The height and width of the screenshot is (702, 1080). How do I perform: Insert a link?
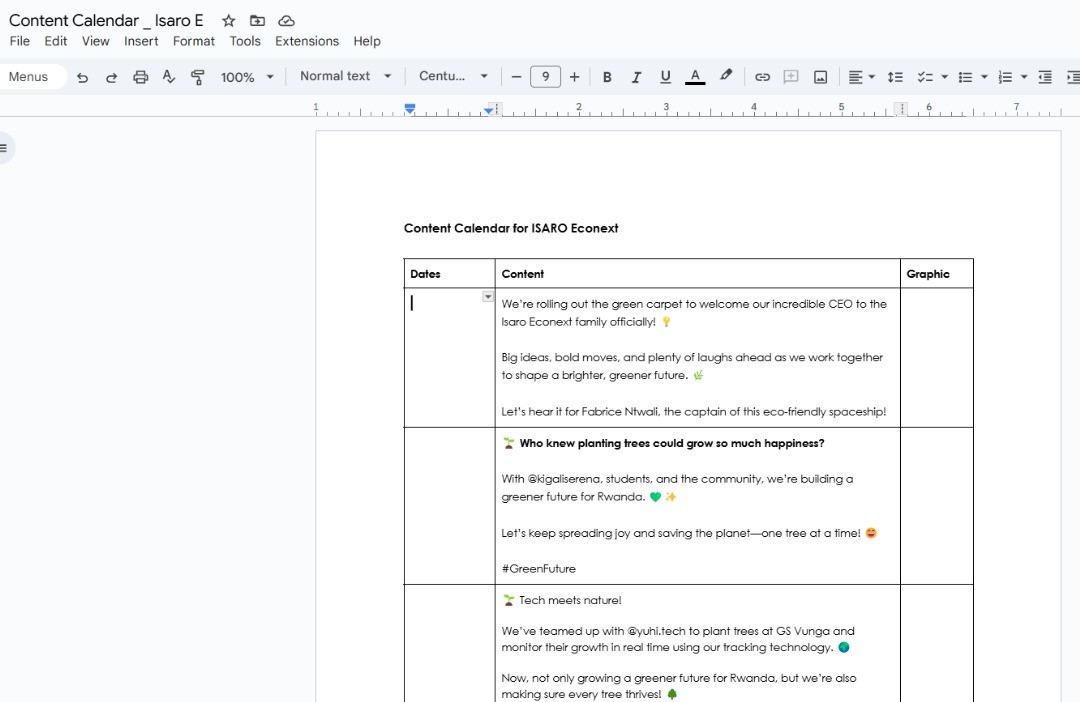762,77
